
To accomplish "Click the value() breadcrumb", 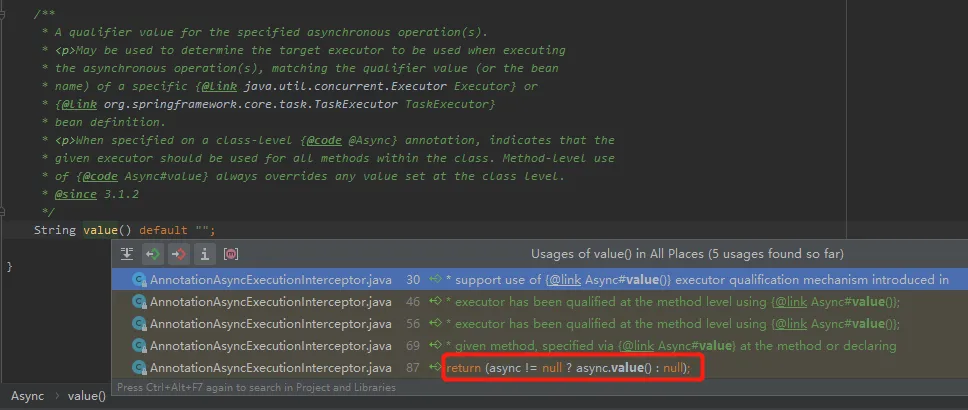I will tap(86, 396).
